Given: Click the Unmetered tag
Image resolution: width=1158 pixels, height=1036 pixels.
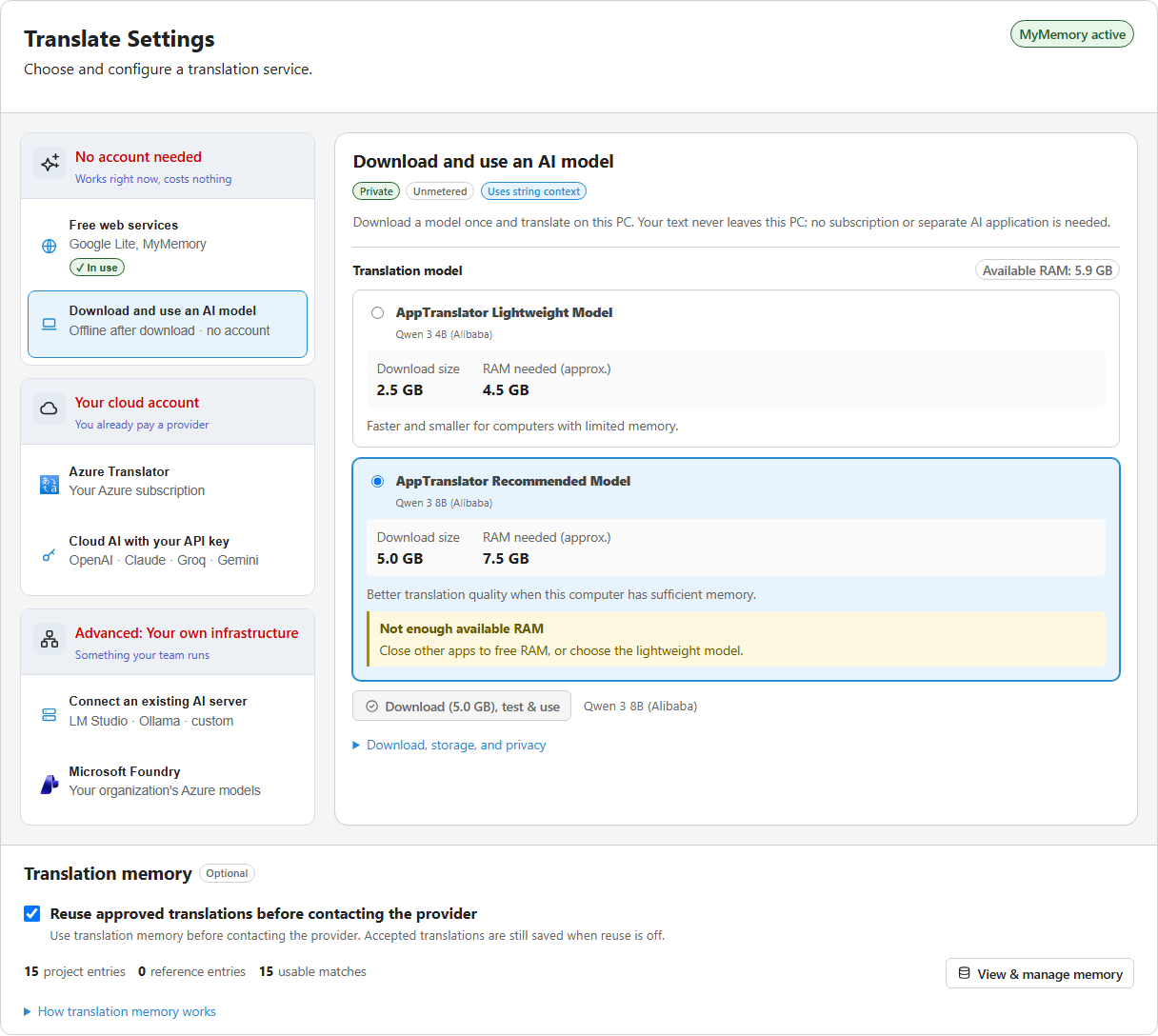Looking at the screenshot, I should click(x=440, y=191).
